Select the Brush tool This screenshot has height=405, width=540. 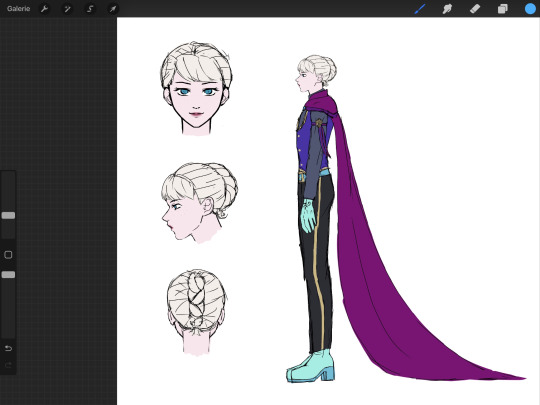(420, 9)
